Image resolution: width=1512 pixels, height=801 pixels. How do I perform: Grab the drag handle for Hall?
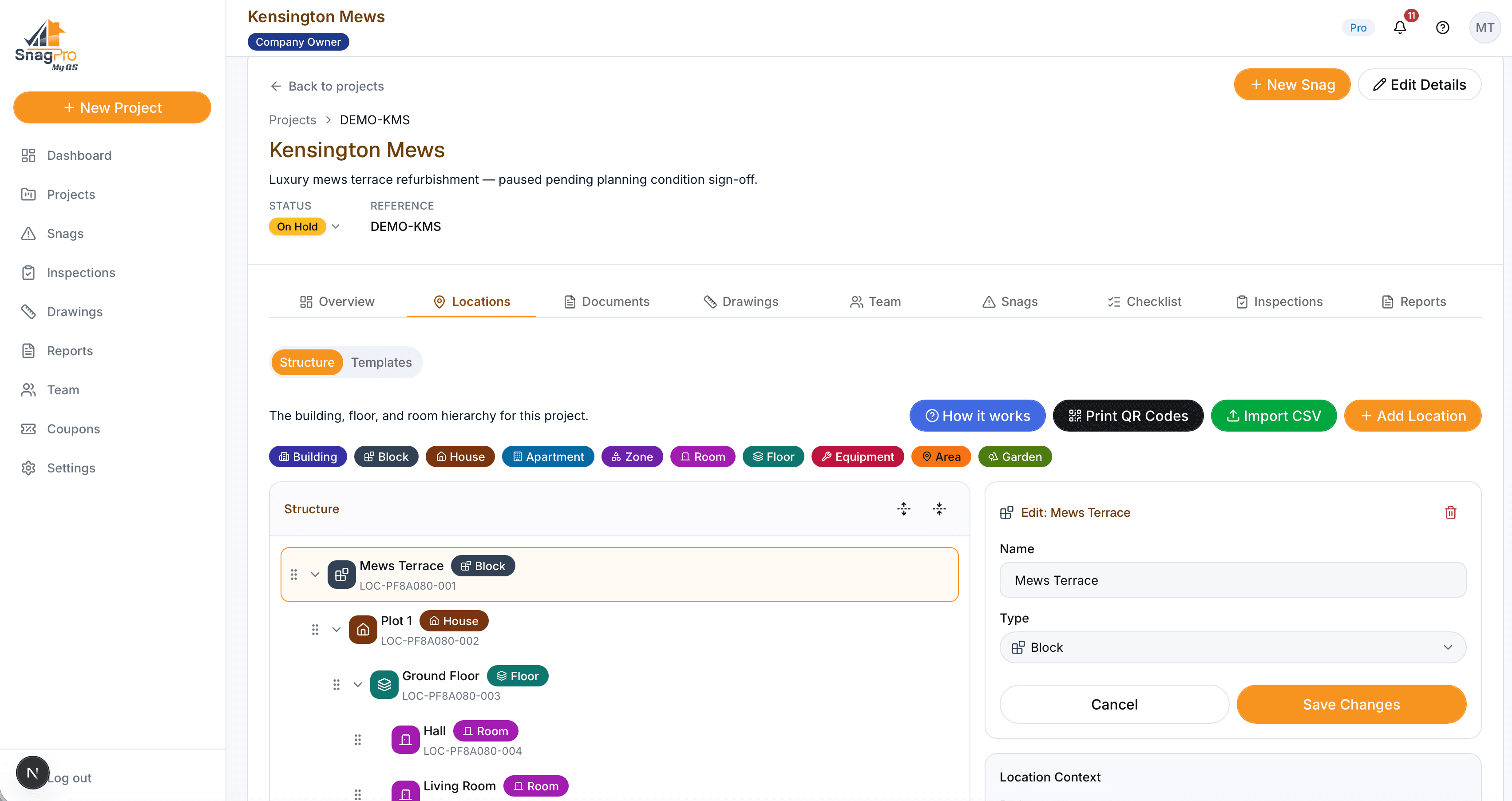coord(357,740)
